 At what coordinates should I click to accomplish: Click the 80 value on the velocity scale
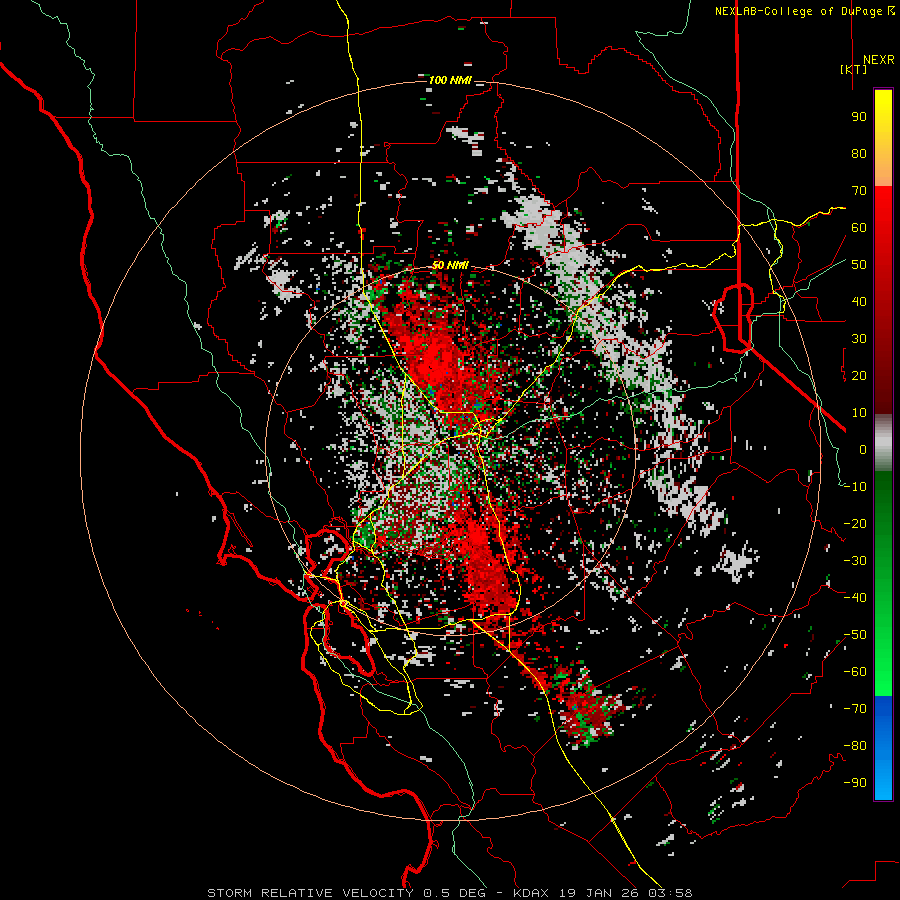[x=859, y=154]
